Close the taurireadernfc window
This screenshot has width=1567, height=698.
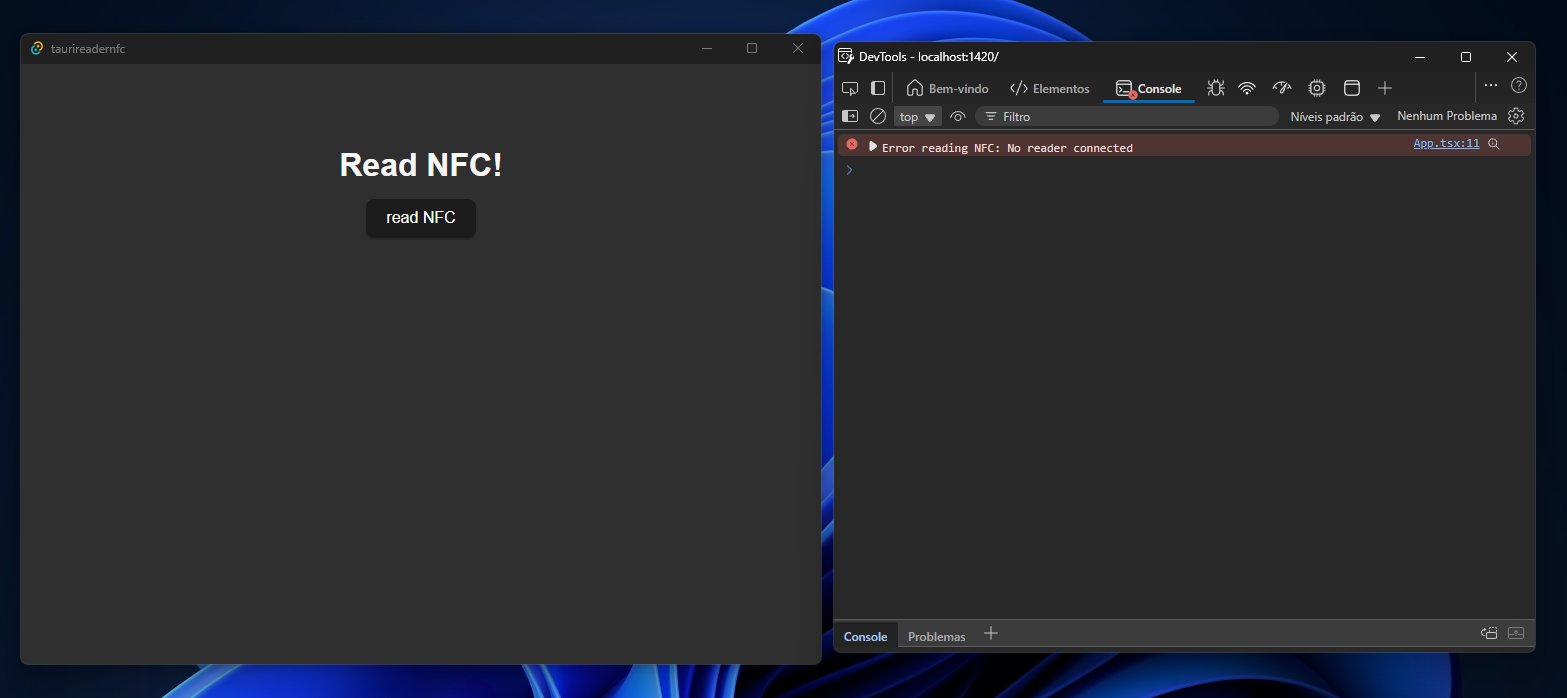pyautogui.click(x=798, y=48)
